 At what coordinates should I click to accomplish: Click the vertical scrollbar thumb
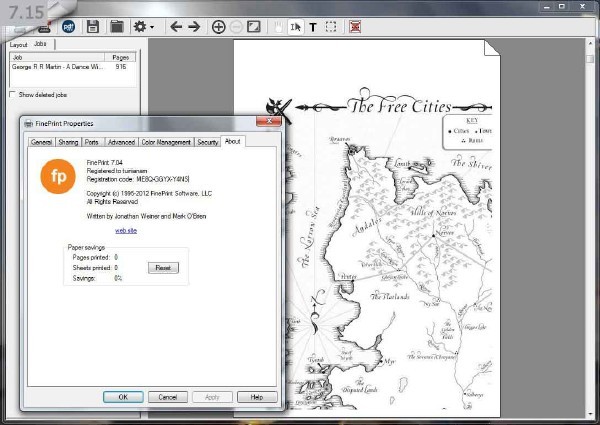tap(590, 59)
